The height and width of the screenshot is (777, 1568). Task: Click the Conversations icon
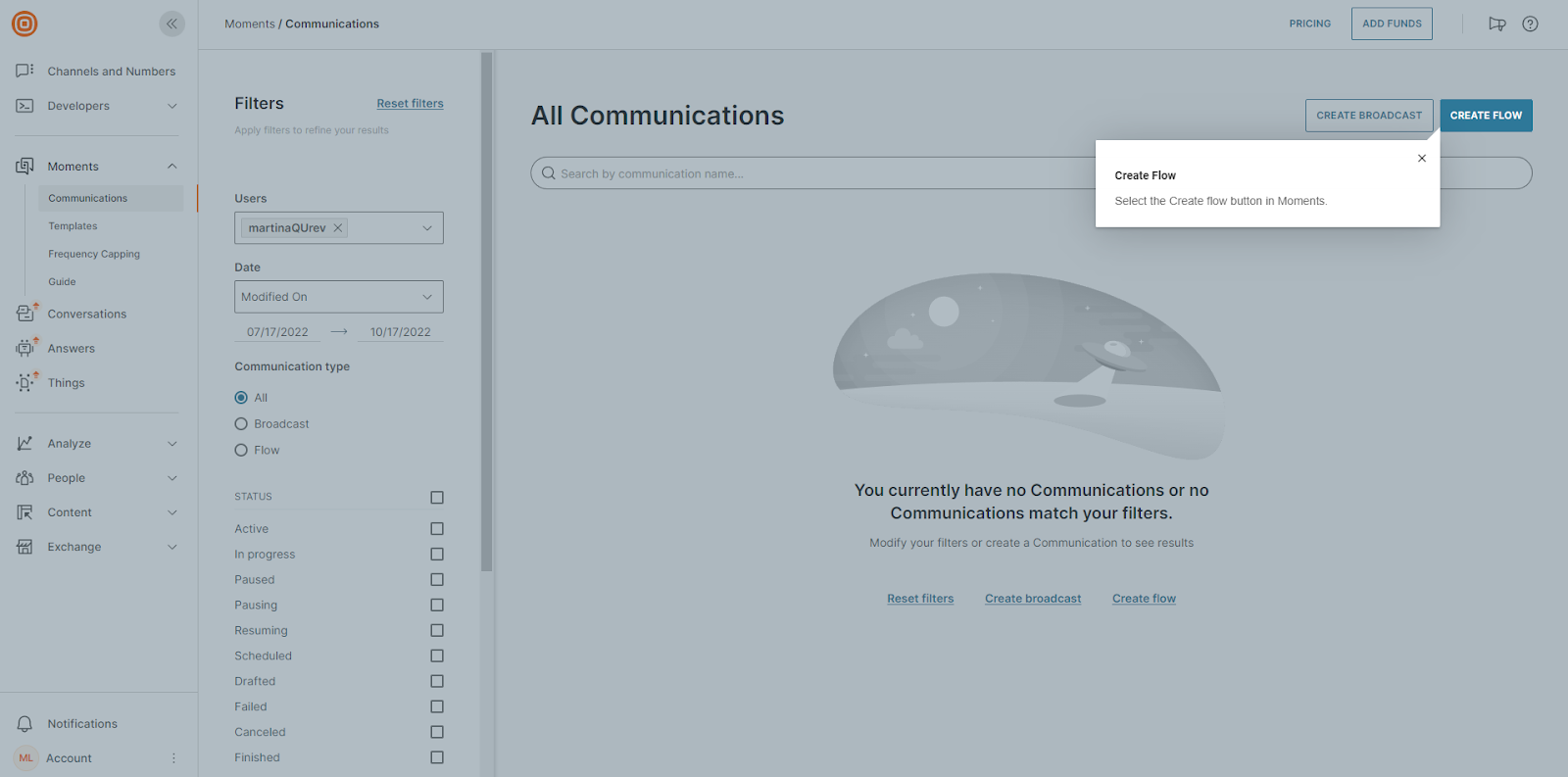click(25, 314)
